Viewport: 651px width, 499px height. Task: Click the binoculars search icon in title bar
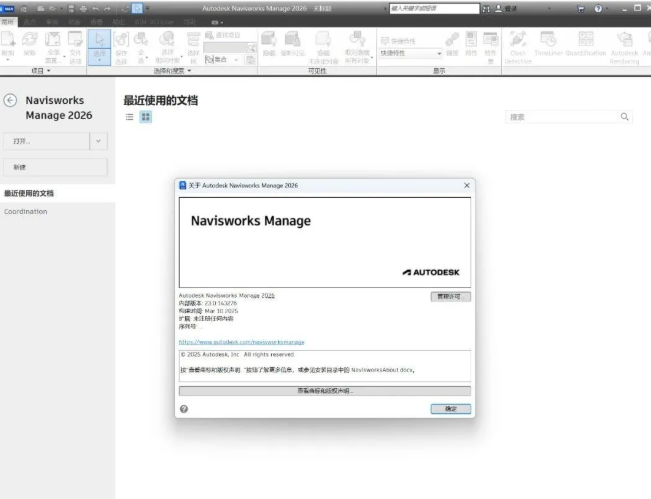(x=486, y=8)
